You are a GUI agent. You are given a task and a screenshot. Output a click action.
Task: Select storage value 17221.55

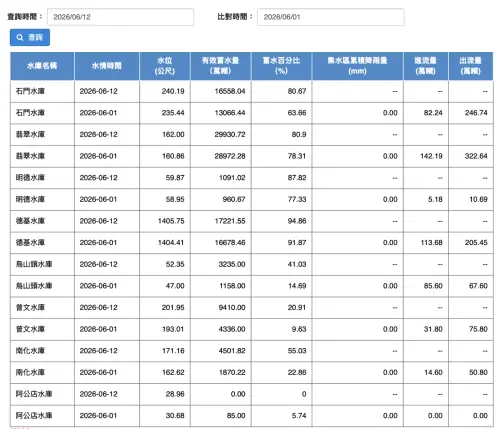[x=230, y=221]
